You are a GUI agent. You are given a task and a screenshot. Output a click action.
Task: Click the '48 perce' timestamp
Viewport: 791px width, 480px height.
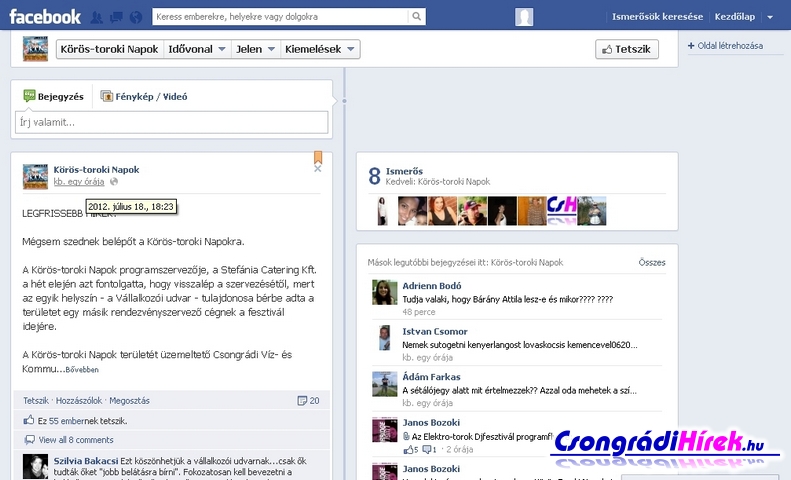tap(419, 312)
